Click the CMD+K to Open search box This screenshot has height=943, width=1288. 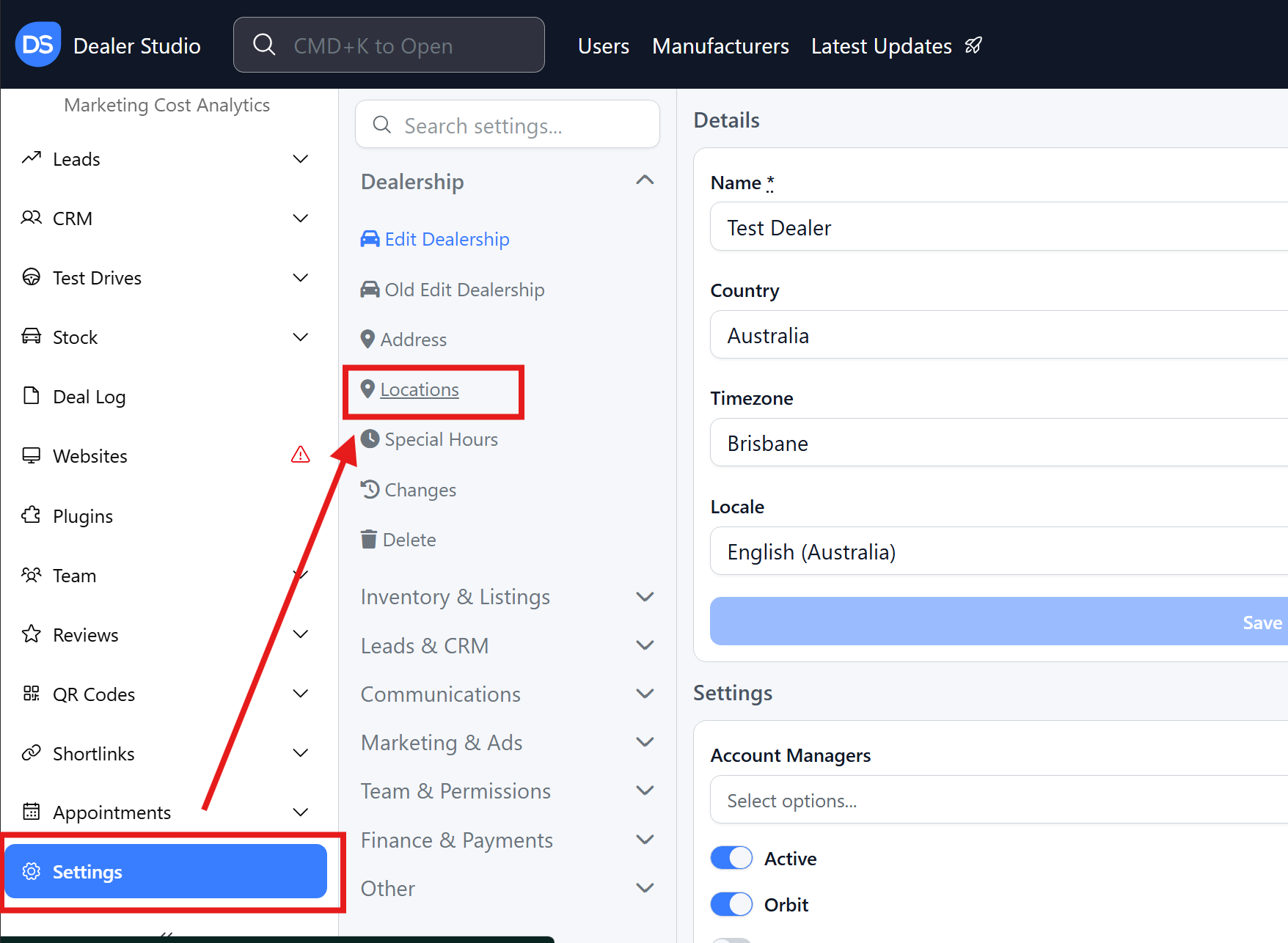tap(389, 45)
